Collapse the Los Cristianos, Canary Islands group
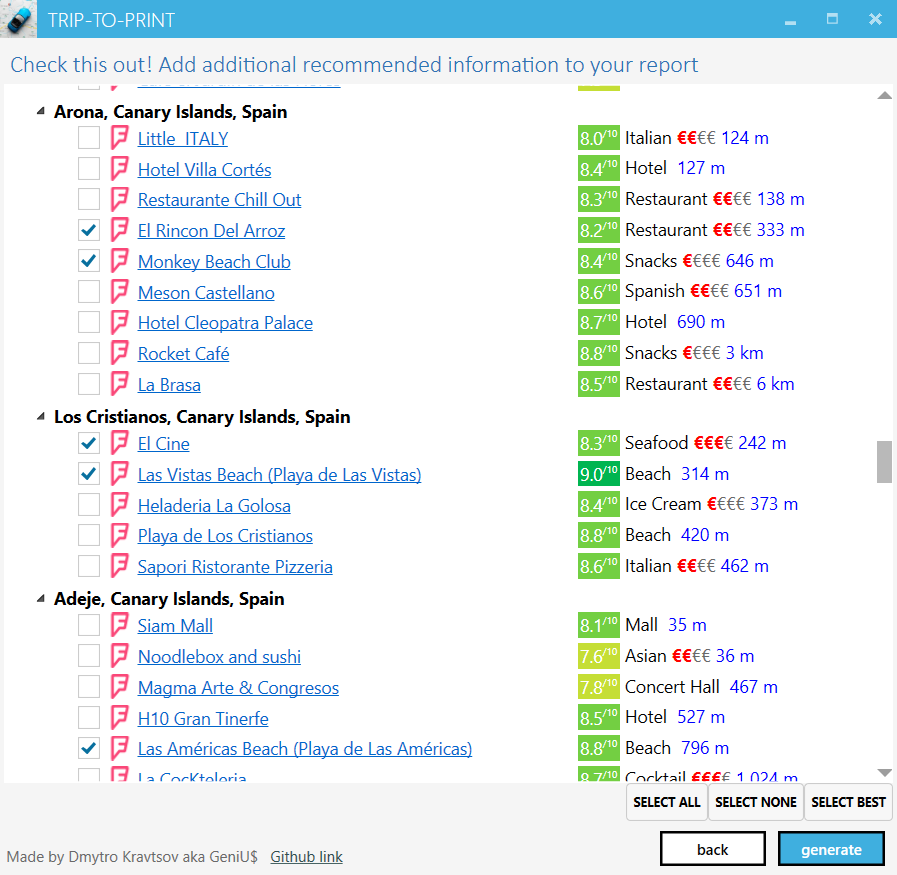The height and width of the screenshot is (875, 897). tap(41, 416)
